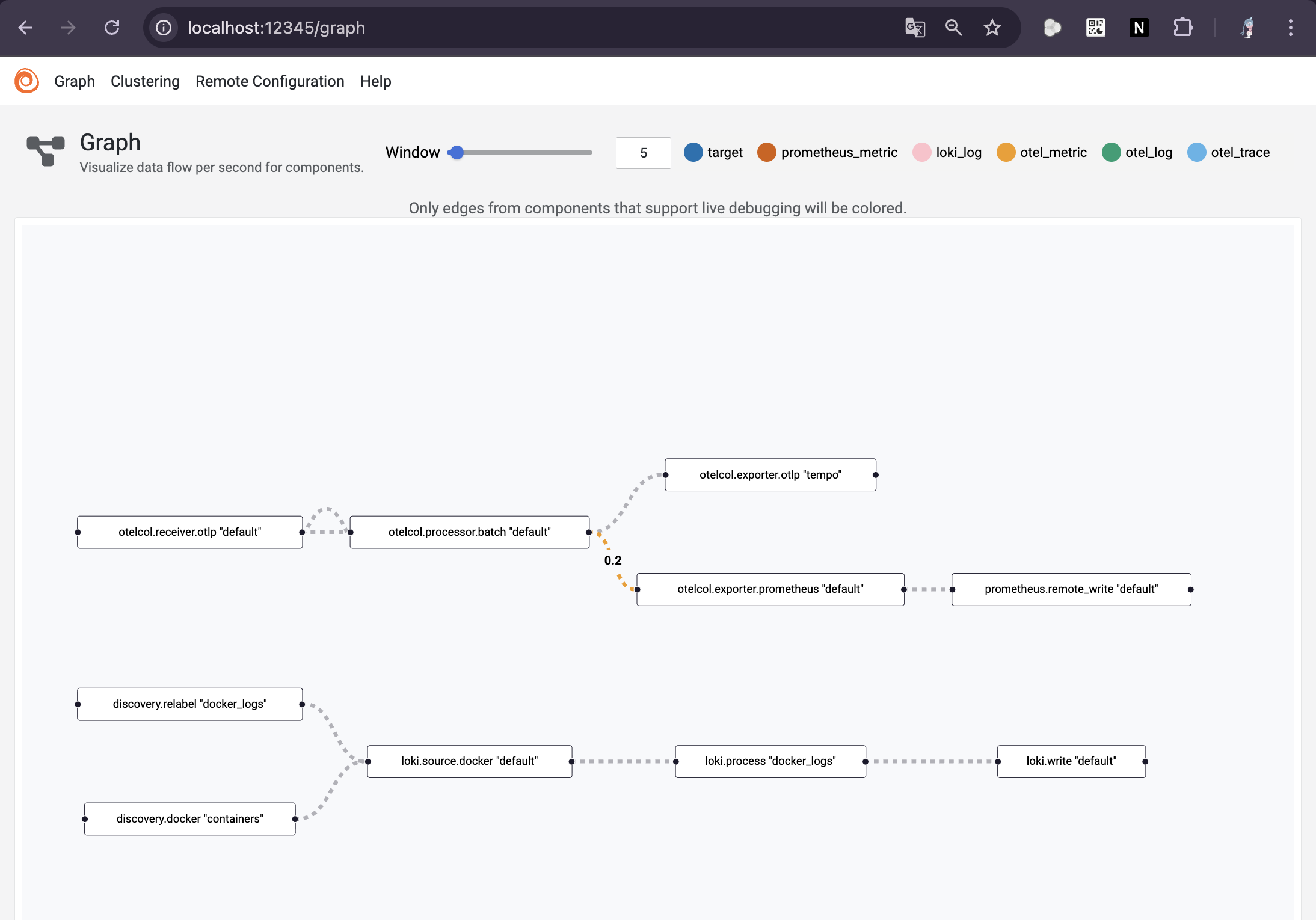The image size is (1316, 920).
Task: Open the QR code extension icon
Action: [1095, 28]
